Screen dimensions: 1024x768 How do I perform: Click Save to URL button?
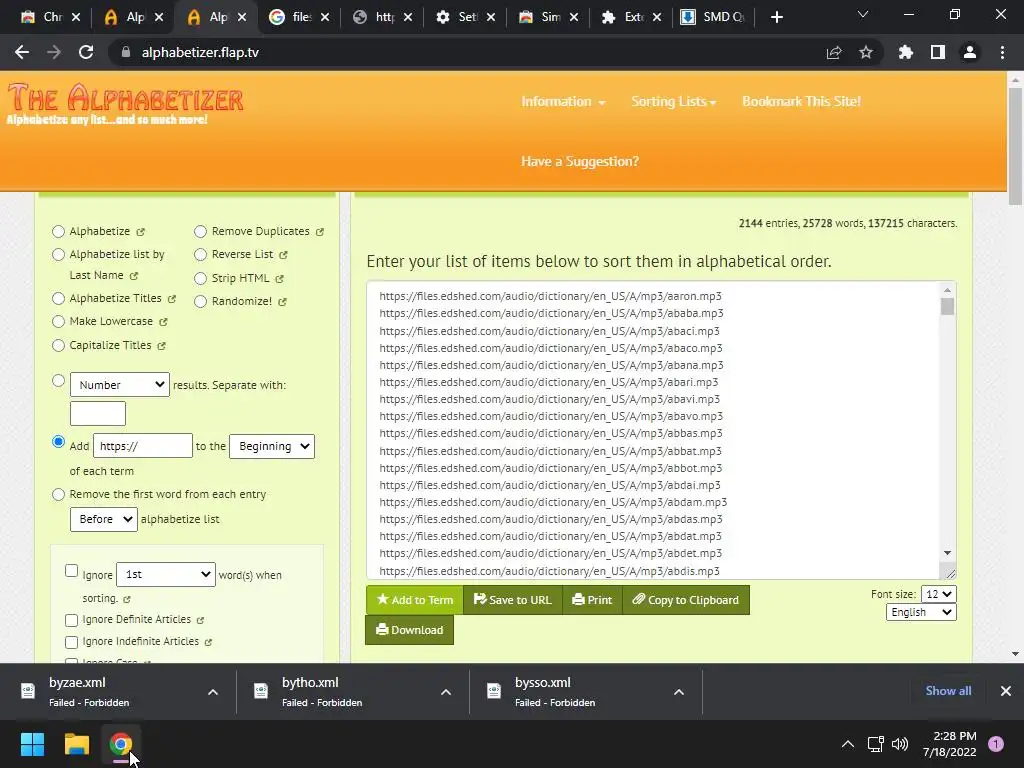(513, 600)
